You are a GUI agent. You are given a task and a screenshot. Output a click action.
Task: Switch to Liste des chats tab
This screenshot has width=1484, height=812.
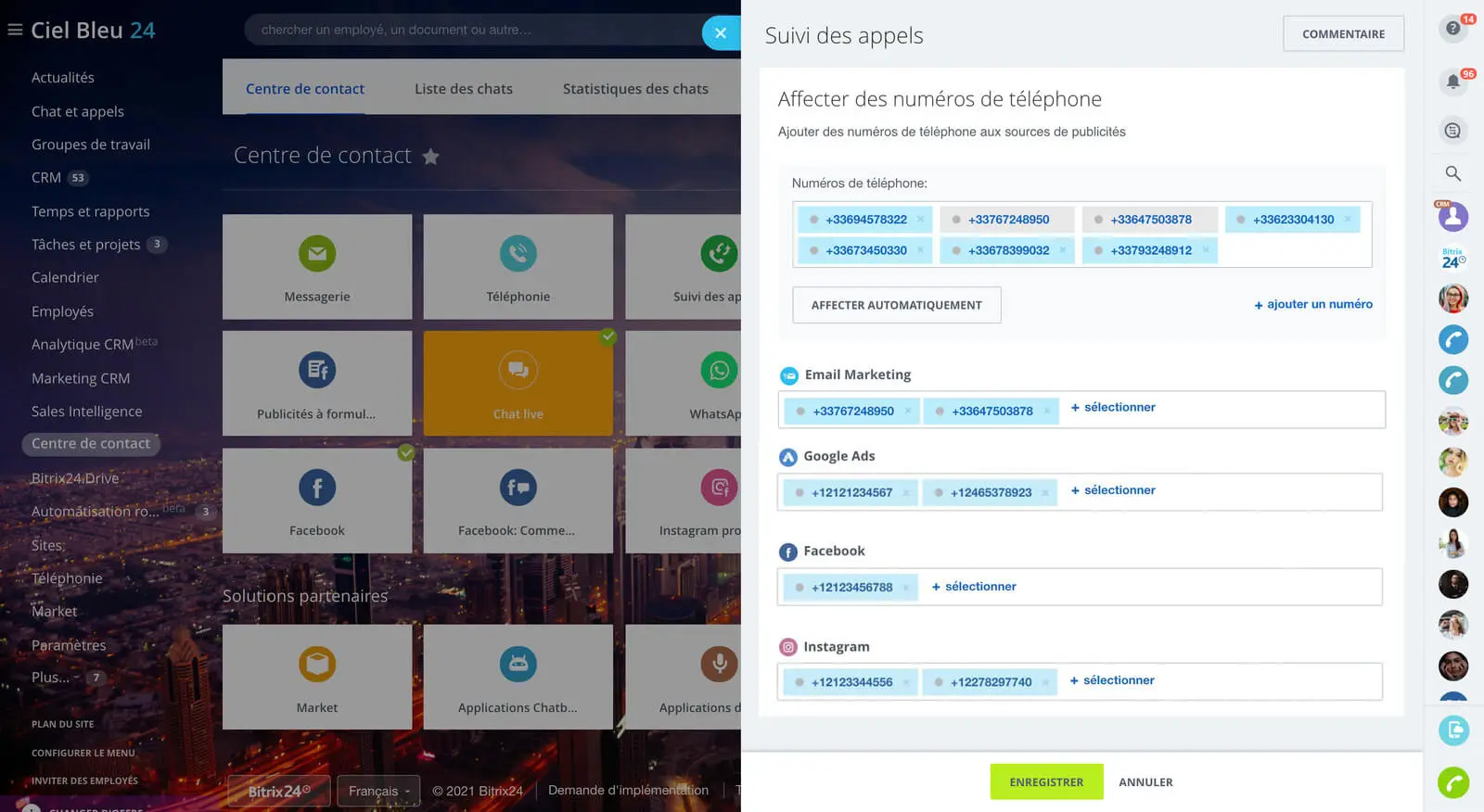pos(463,89)
